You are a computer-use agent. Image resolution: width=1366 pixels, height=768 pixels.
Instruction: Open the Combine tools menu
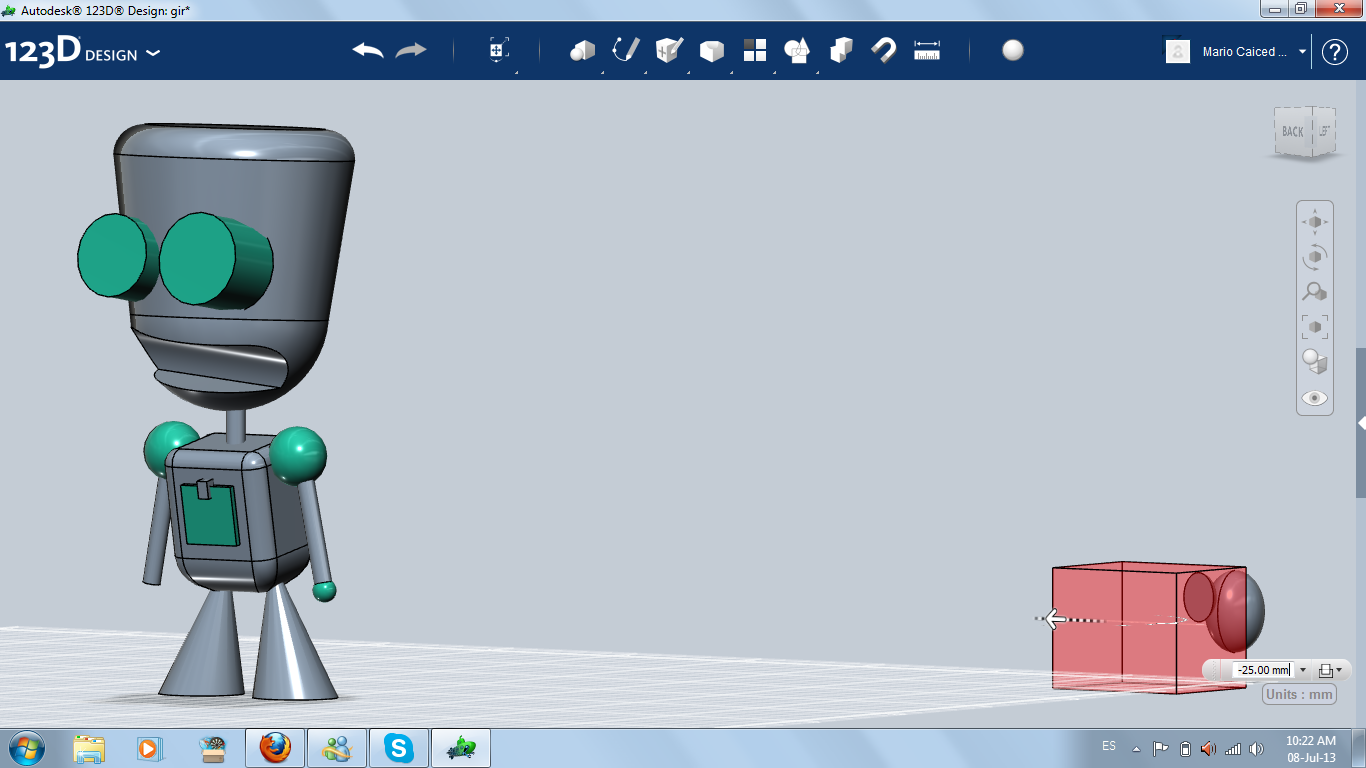(x=842, y=50)
